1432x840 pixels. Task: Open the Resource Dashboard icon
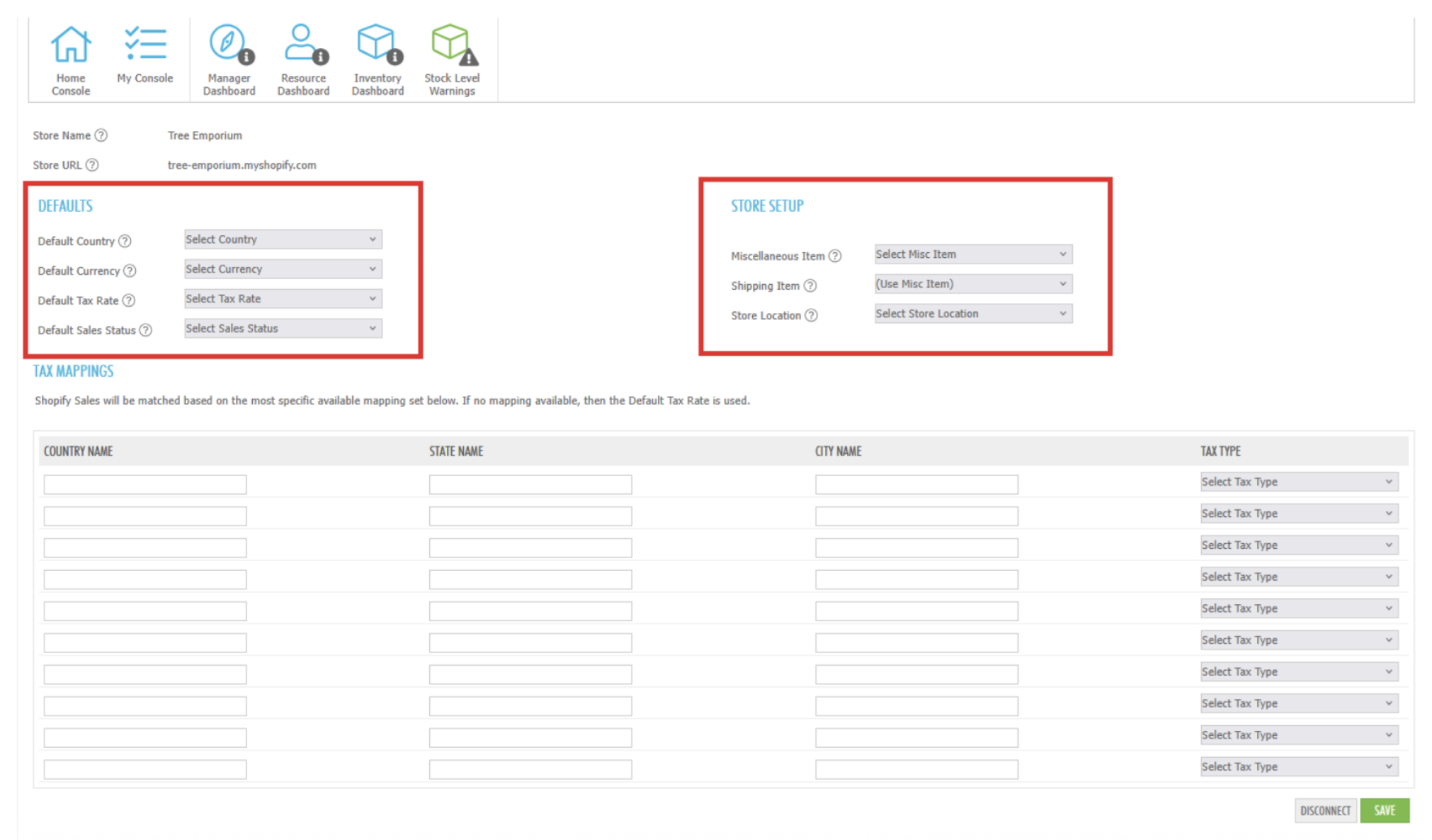click(303, 45)
